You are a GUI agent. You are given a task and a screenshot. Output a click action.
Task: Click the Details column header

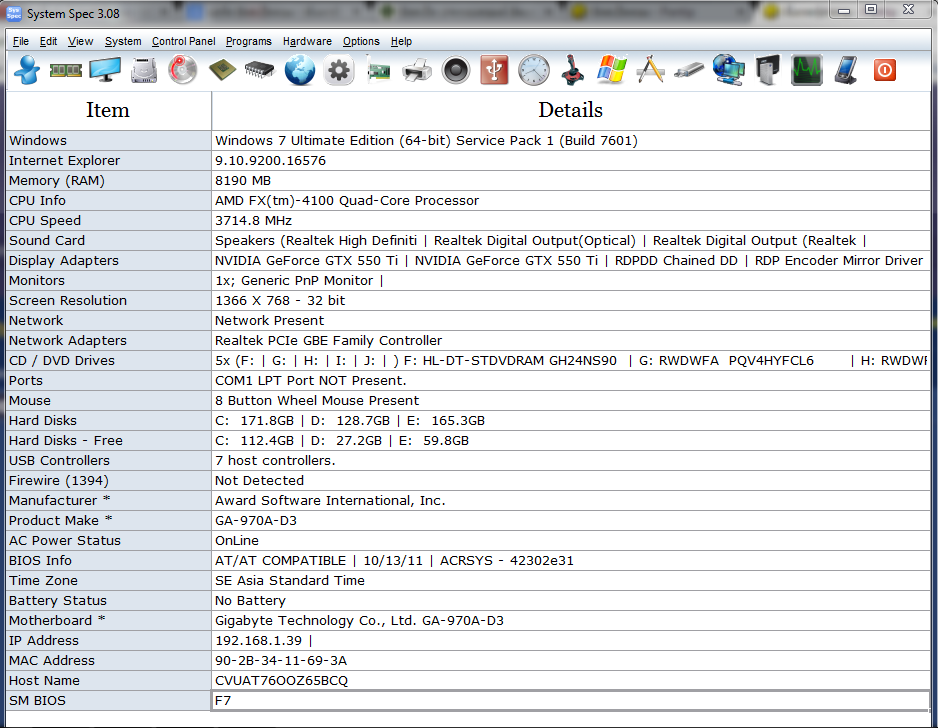(x=571, y=111)
